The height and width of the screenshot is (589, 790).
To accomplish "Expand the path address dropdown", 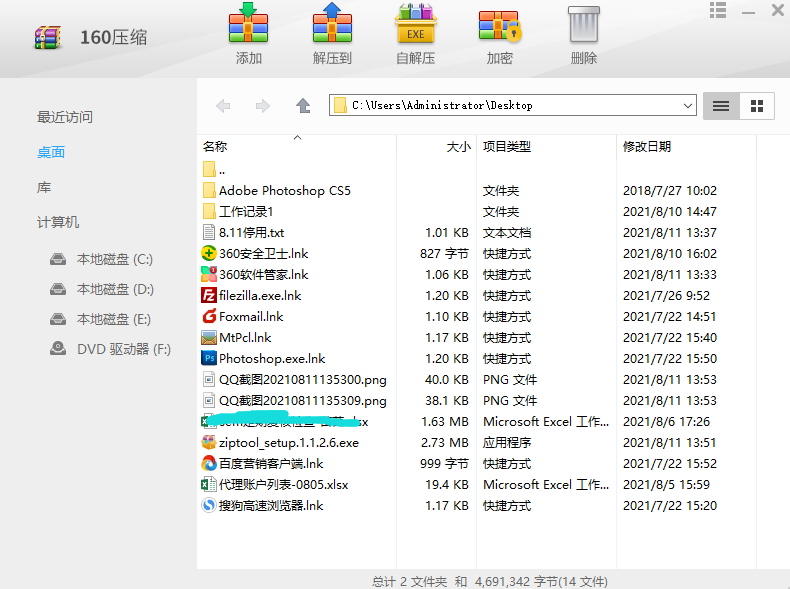I will [687, 106].
